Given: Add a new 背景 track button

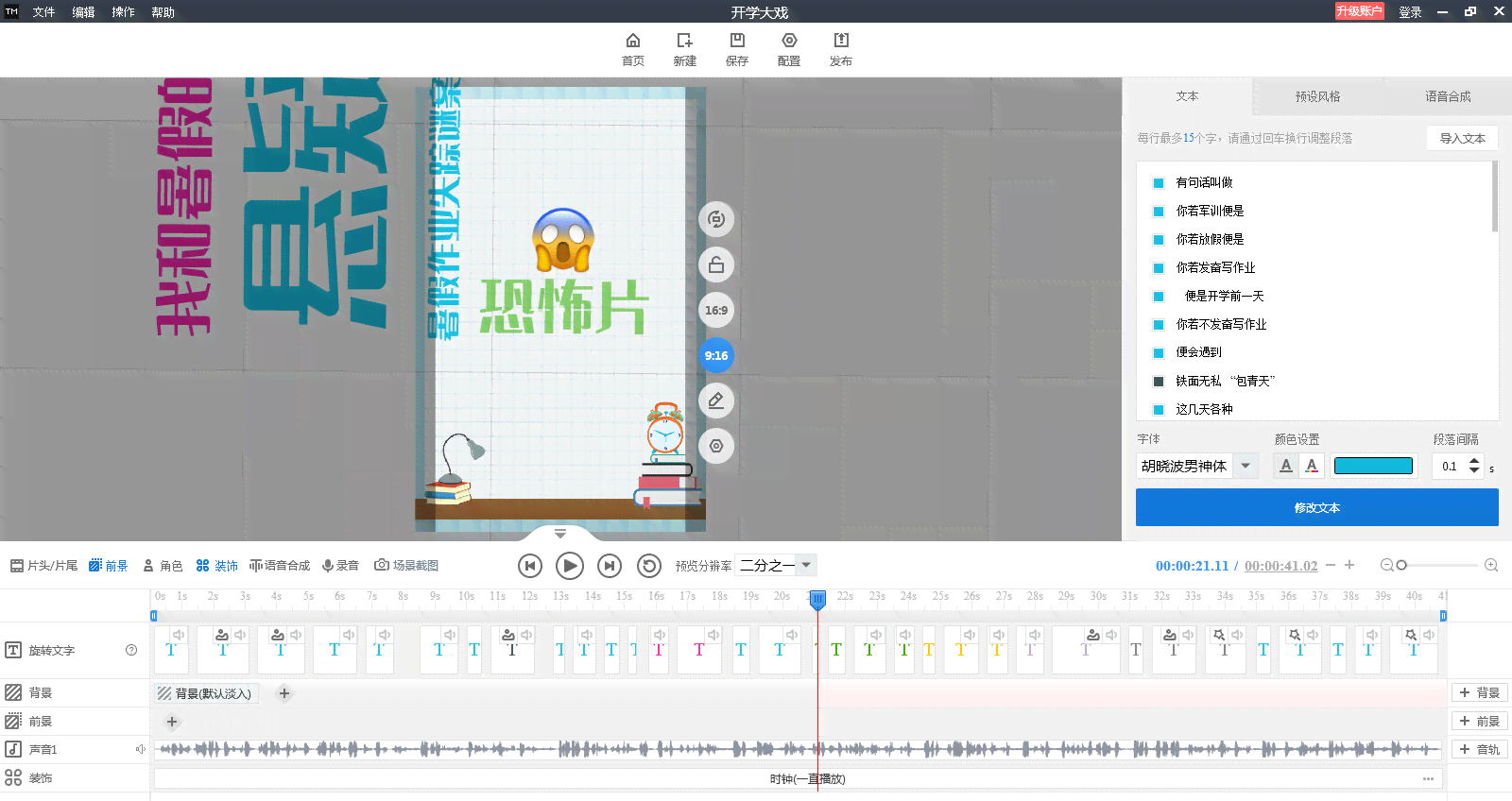Looking at the screenshot, I should (1480, 692).
